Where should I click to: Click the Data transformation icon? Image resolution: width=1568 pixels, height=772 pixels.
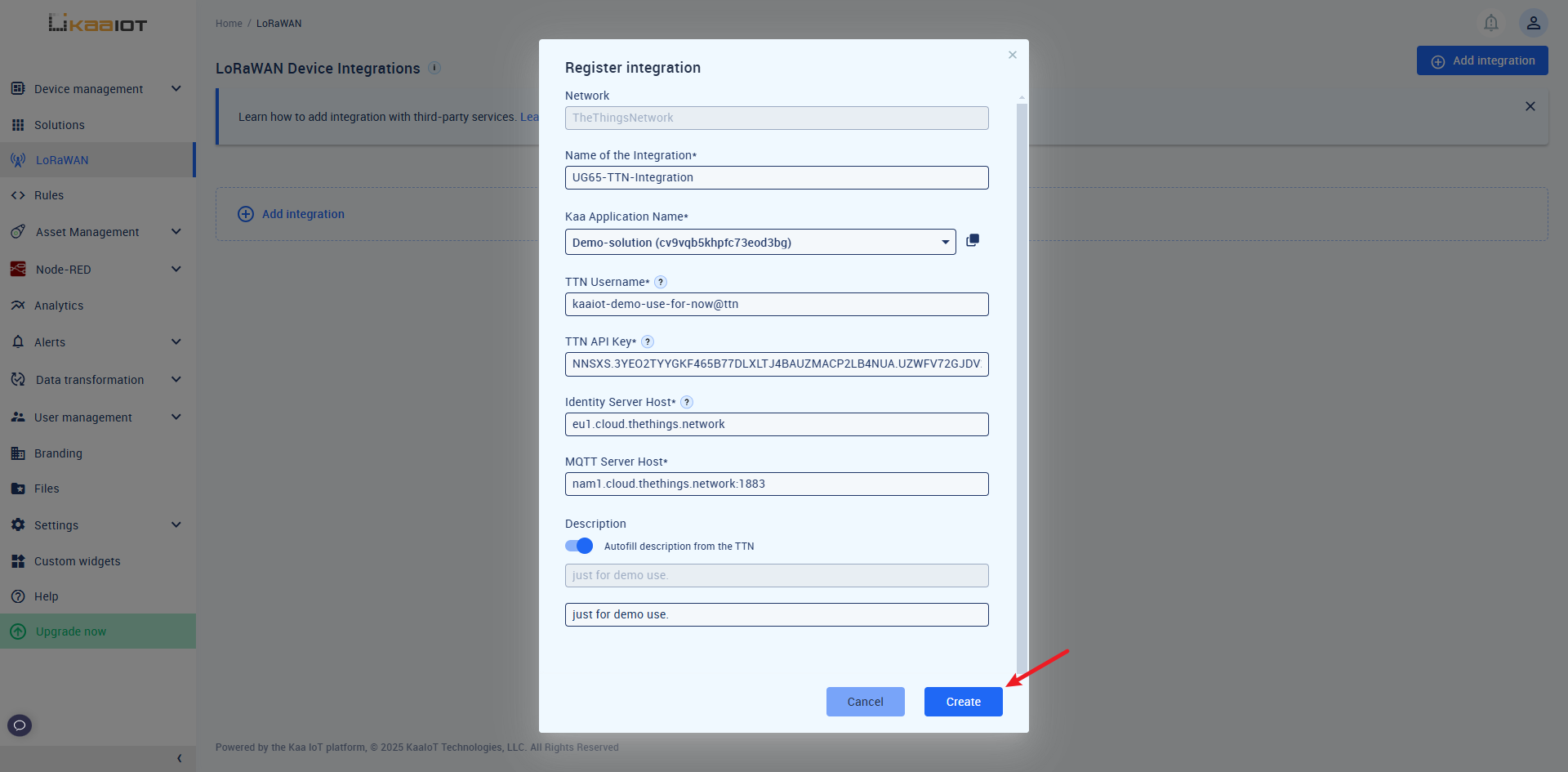click(18, 379)
